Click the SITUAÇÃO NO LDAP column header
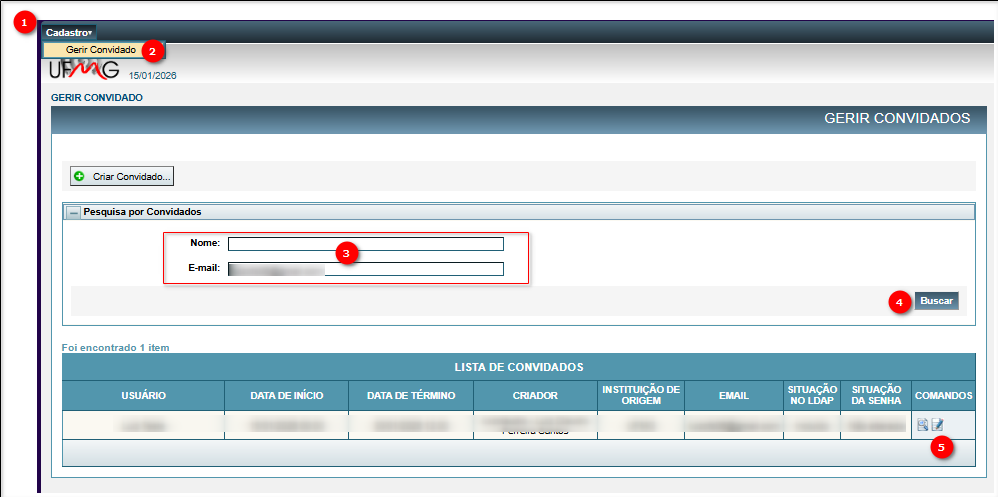 coord(812,396)
